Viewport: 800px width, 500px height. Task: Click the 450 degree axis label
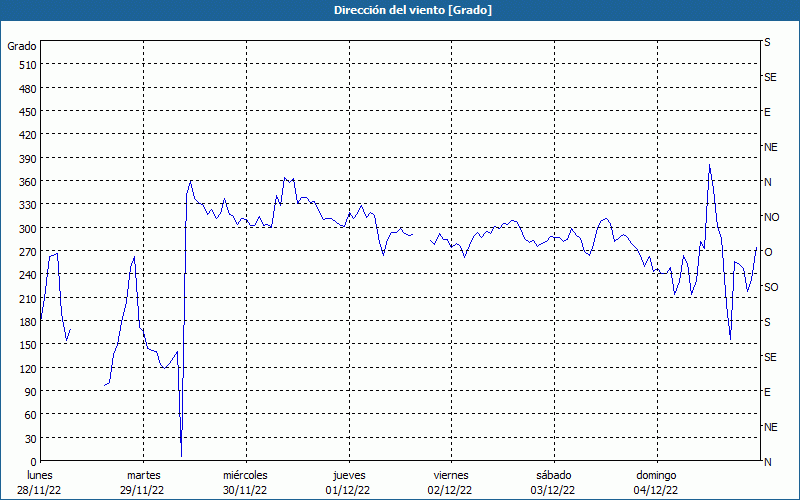[x=28, y=112]
